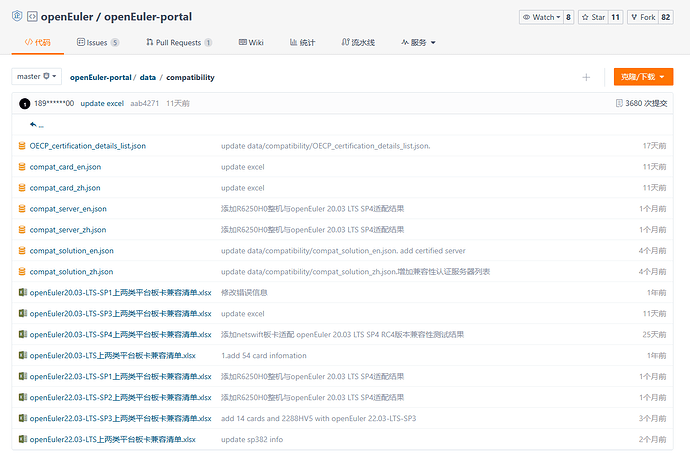
Task: Open the Pull Requests tab
Action: pos(178,43)
